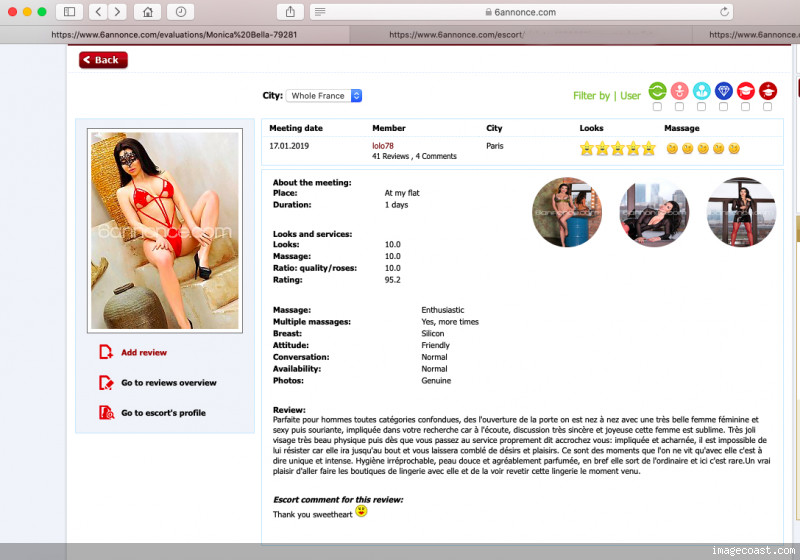
Task: Click the Thank you sweetheart comment text
Action: pyautogui.click(x=312, y=514)
